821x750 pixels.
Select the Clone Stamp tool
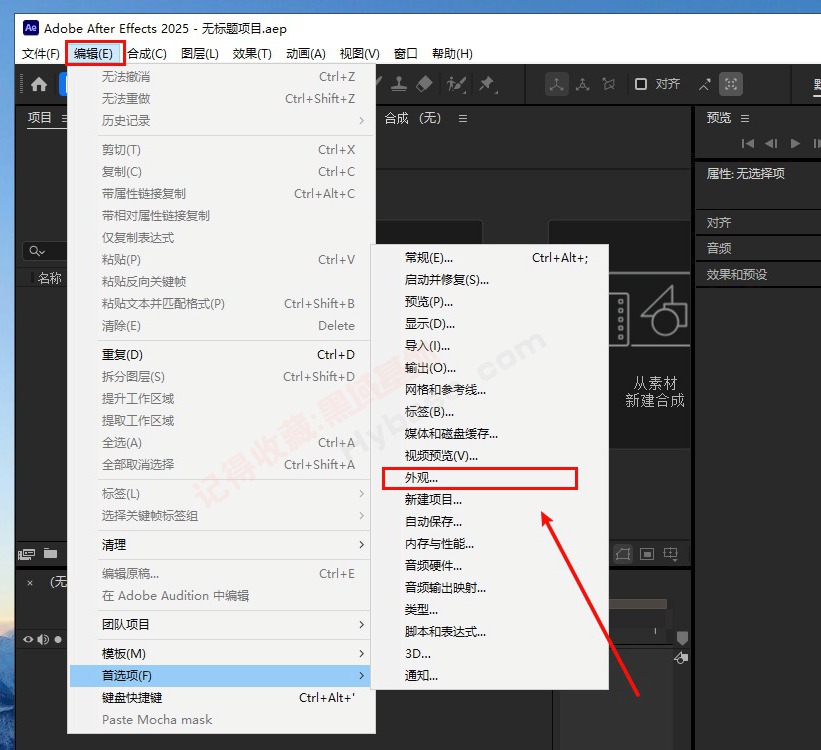[x=398, y=84]
